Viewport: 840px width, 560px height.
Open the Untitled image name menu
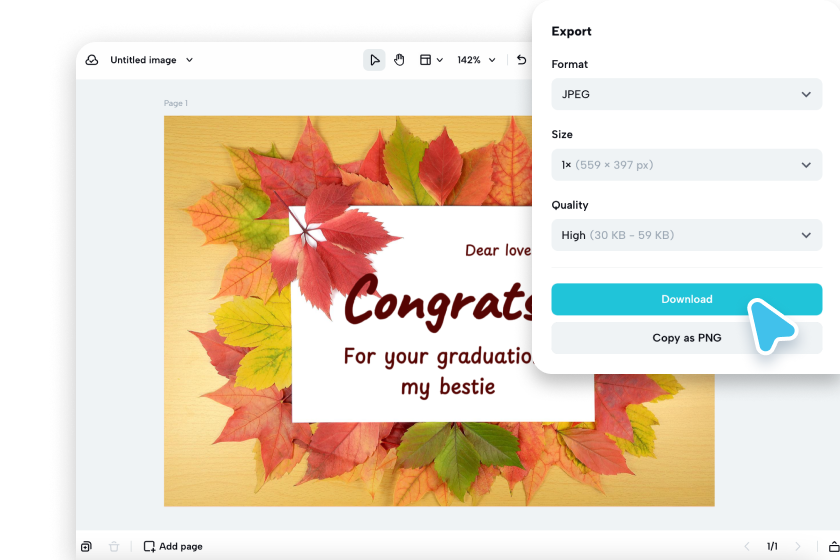click(152, 60)
